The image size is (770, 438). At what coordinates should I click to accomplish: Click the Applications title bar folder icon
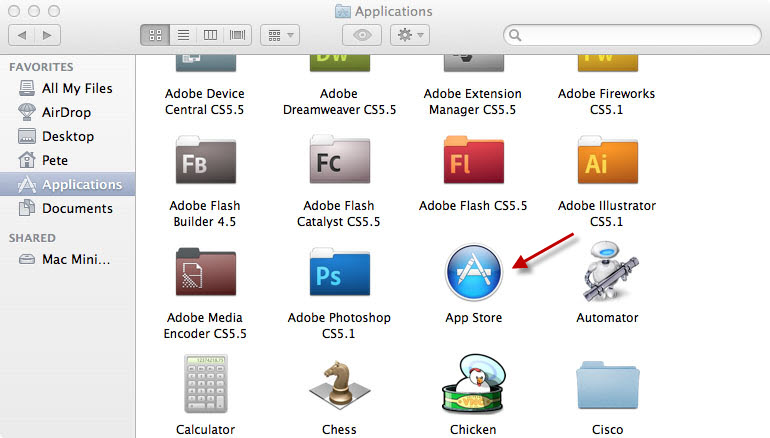[x=343, y=11]
